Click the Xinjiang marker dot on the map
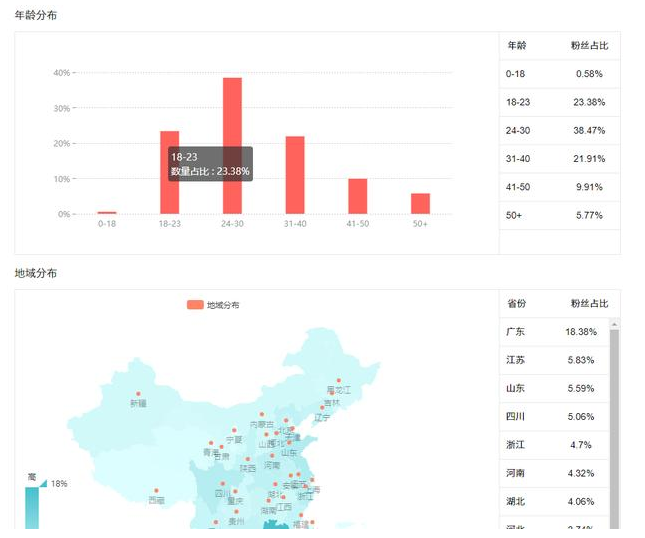Viewport: 645px width, 538px height. click(139, 394)
